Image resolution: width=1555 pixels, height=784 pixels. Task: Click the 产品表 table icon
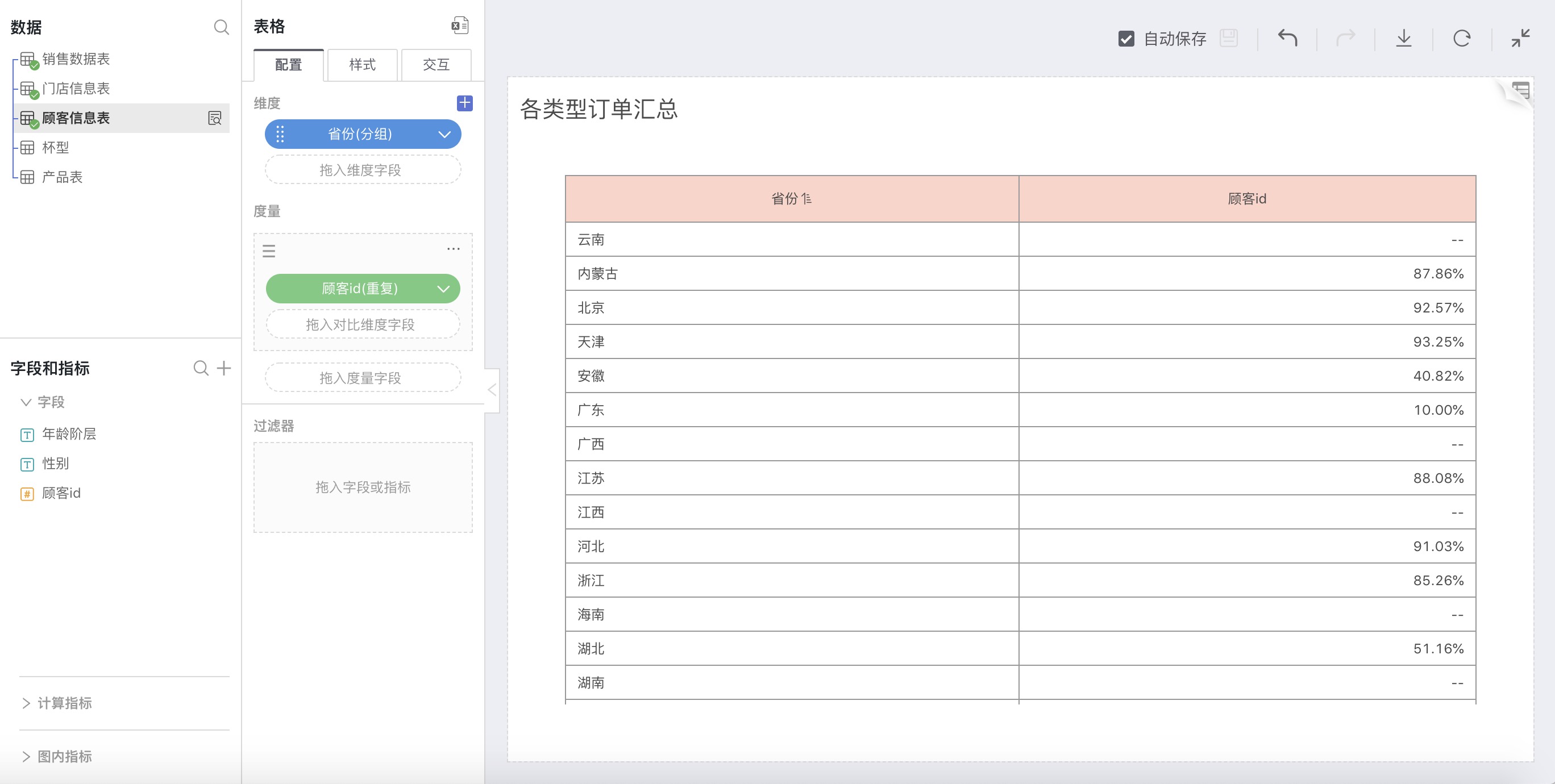[27, 177]
